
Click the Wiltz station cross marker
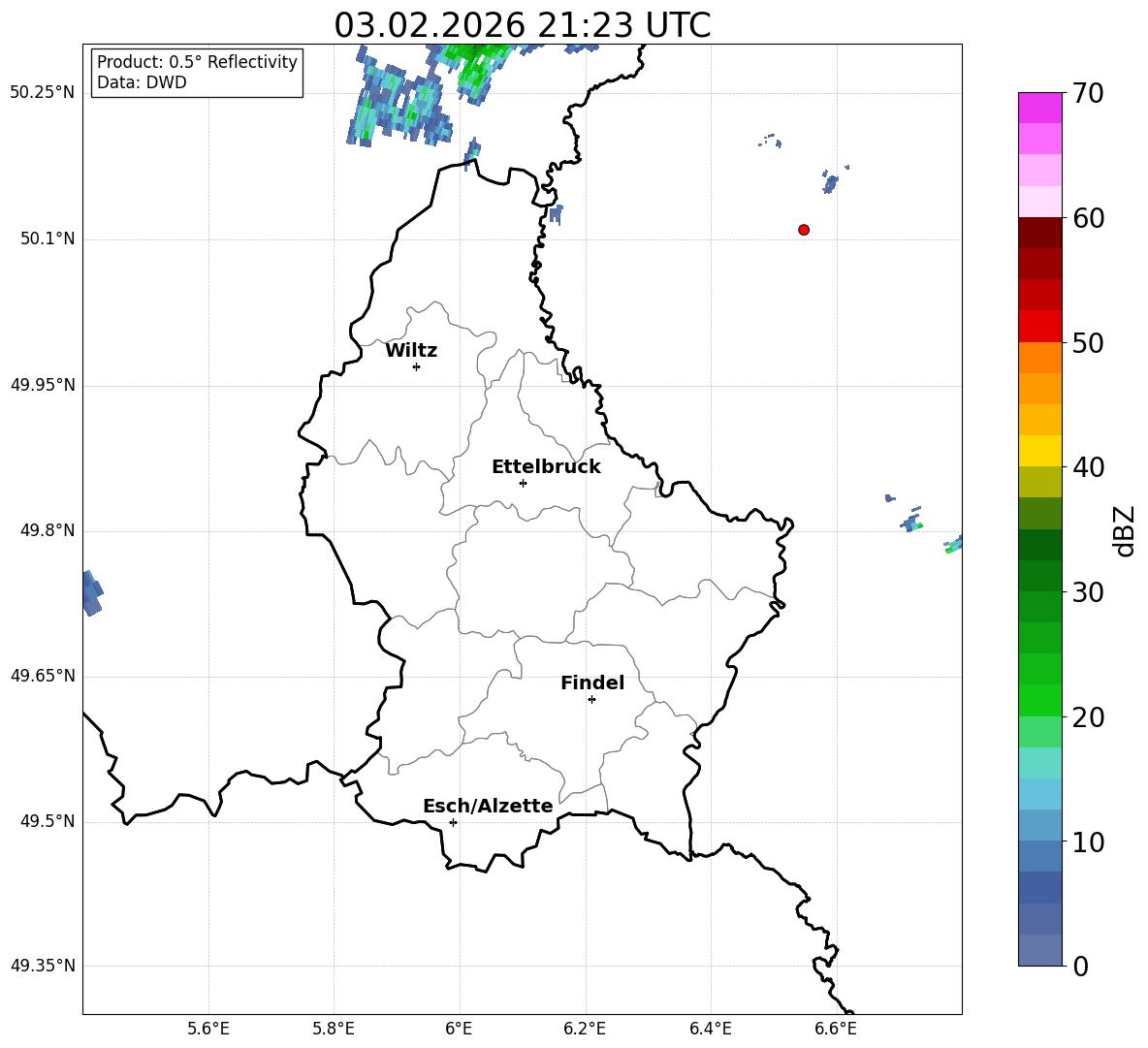click(x=416, y=366)
